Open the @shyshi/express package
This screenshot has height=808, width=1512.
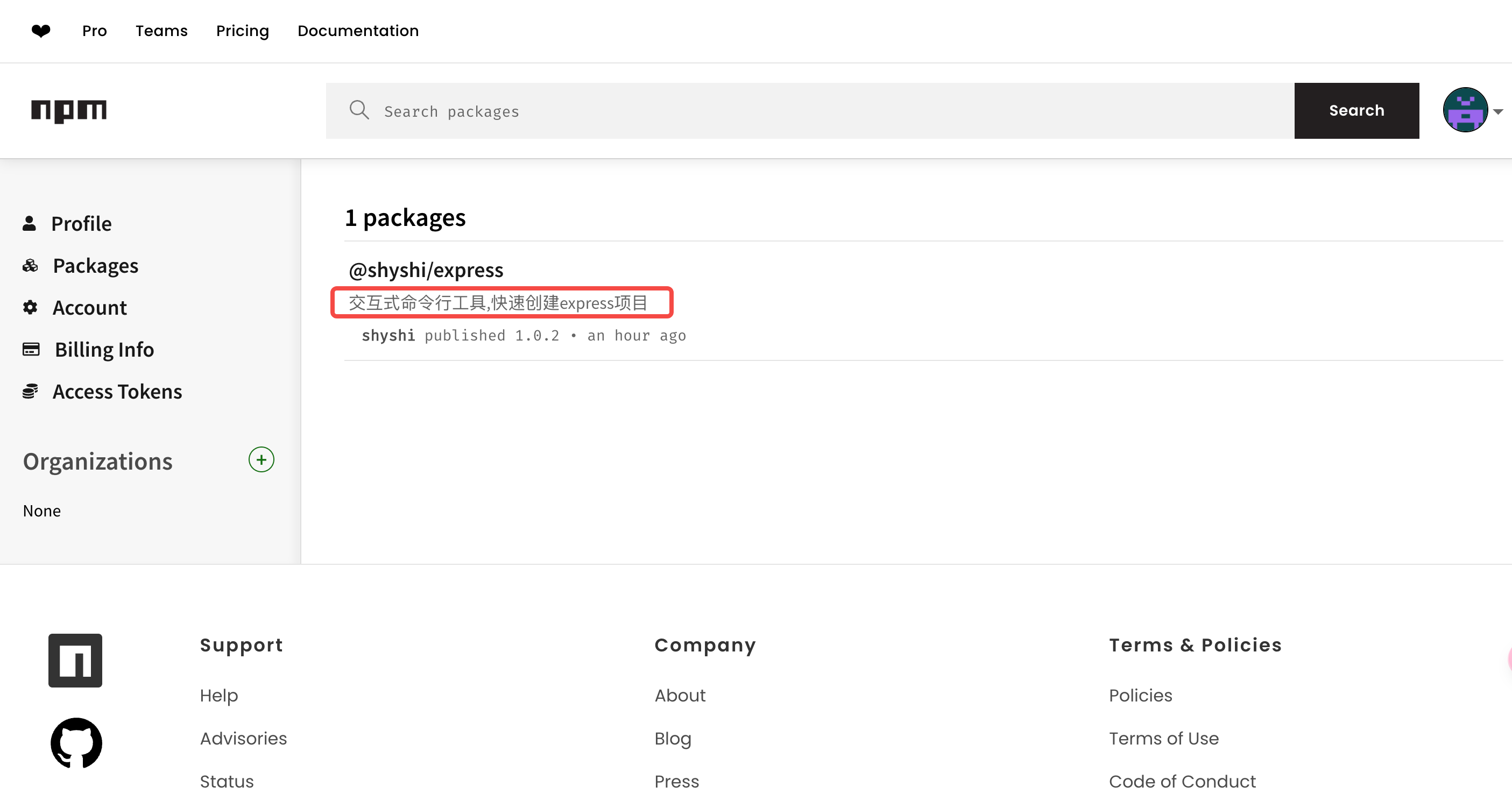click(x=426, y=270)
